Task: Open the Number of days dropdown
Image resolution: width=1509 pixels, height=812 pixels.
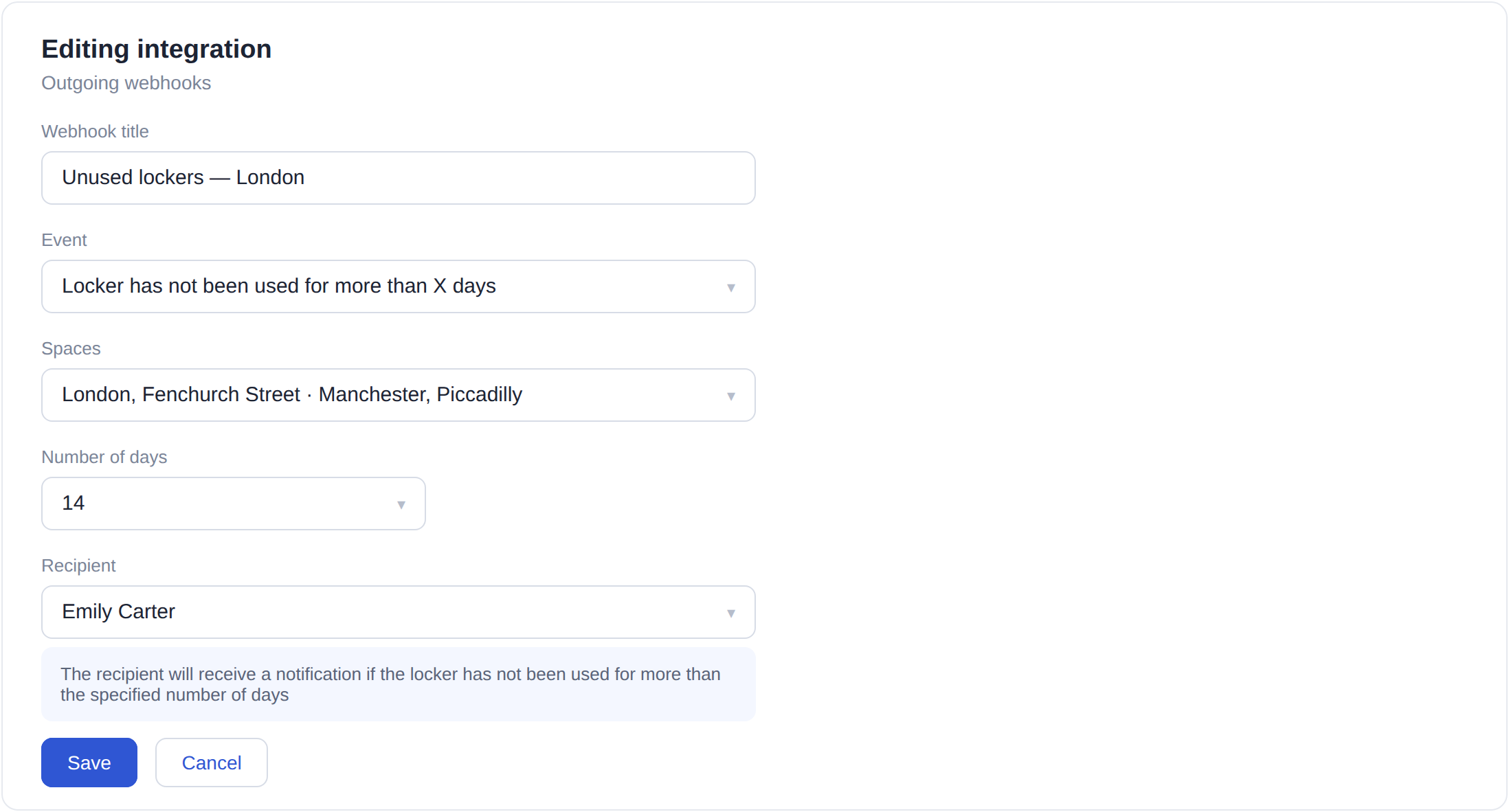Action: click(x=234, y=504)
